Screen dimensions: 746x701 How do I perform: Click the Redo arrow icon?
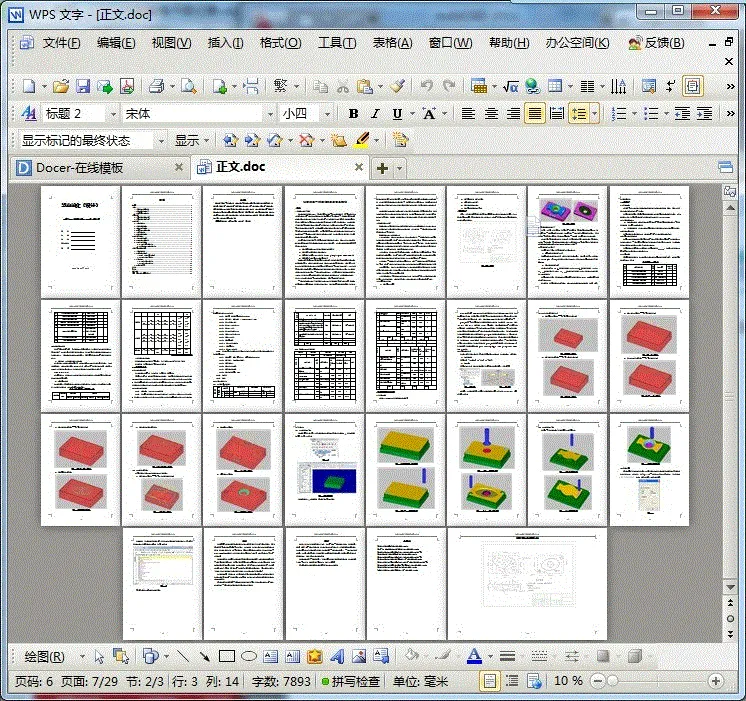(x=449, y=86)
